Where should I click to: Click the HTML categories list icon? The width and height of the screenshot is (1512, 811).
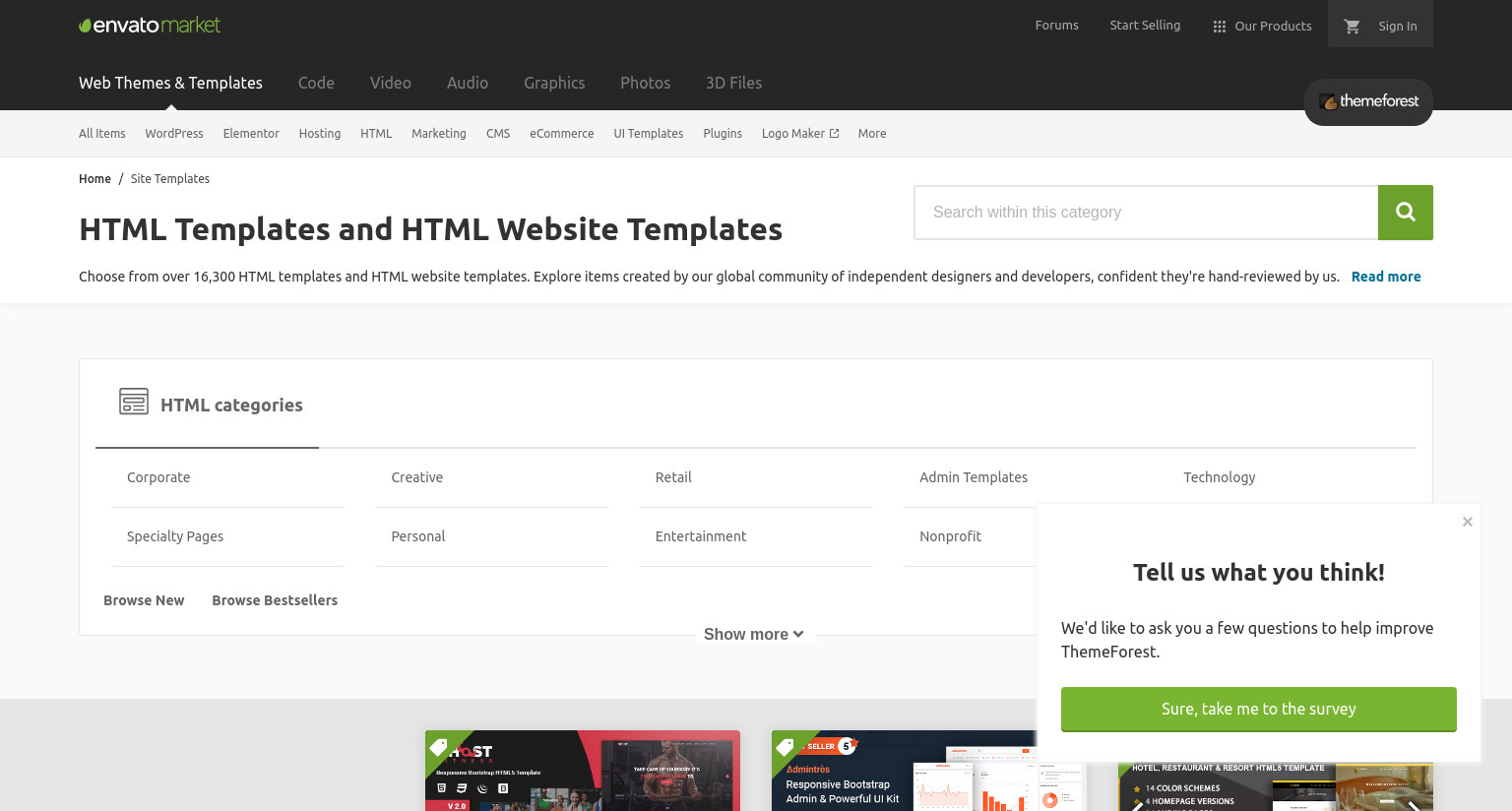134,402
